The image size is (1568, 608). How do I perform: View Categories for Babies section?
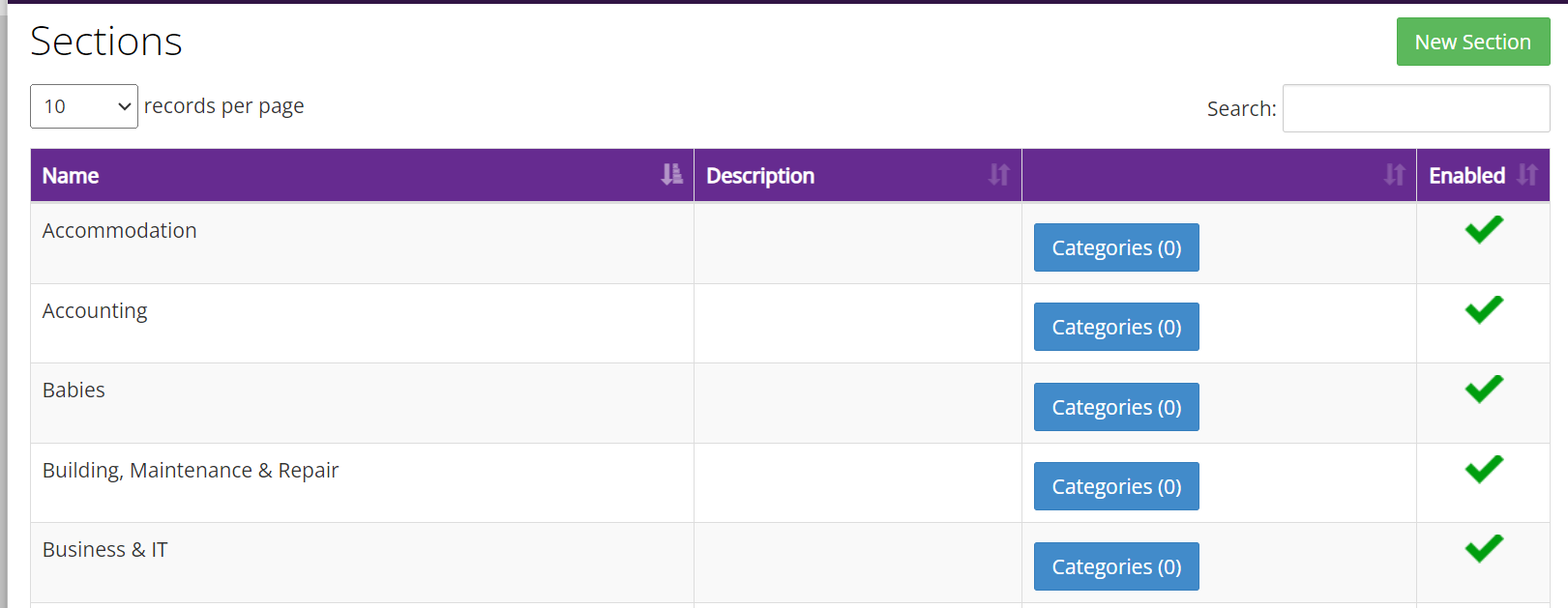pyautogui.click(x=1116, y=408)
